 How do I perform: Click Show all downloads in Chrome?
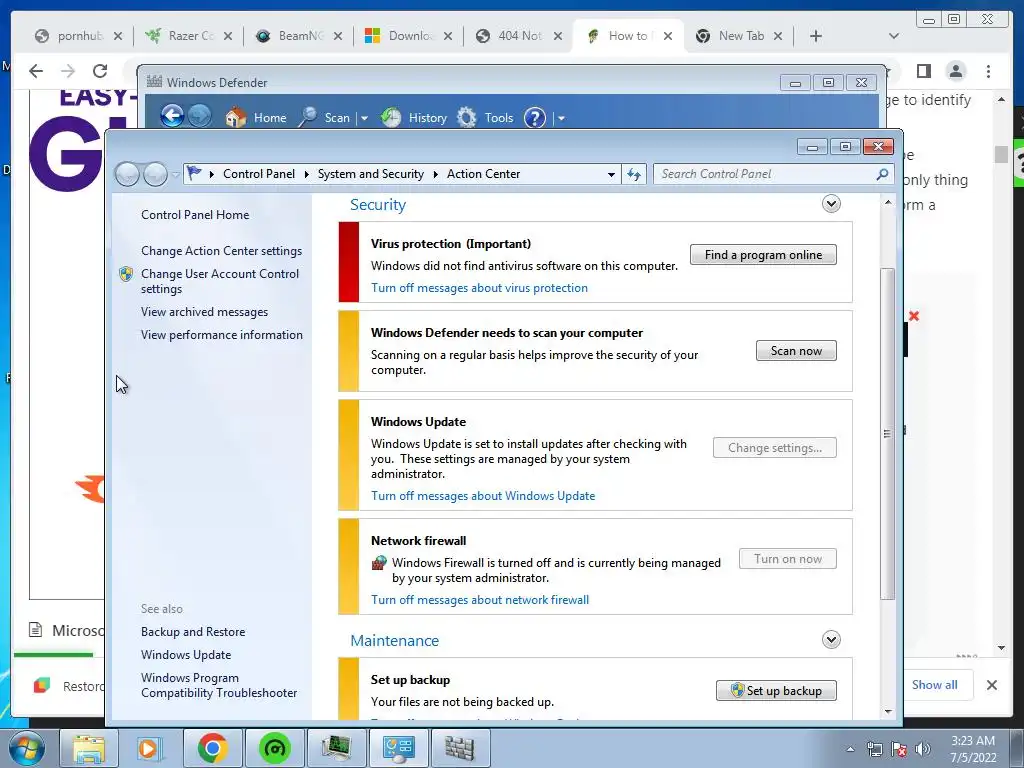click(x=935, y=684)
